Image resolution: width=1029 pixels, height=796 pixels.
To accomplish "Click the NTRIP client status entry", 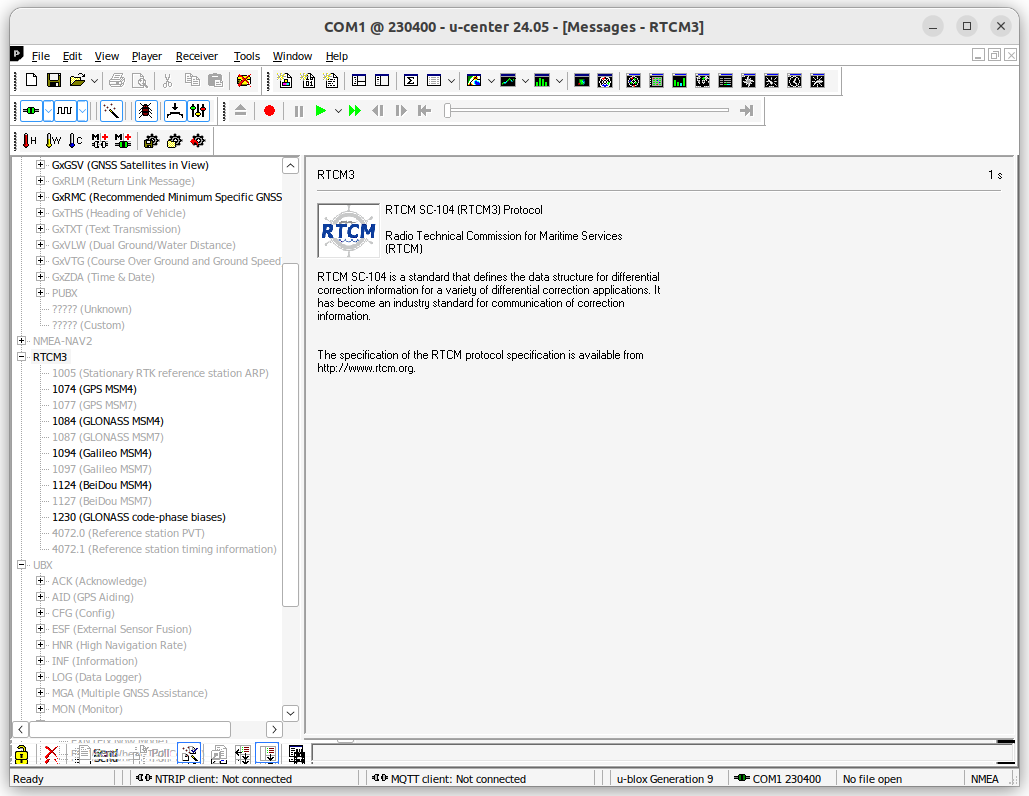I will [x=214, y=779].
